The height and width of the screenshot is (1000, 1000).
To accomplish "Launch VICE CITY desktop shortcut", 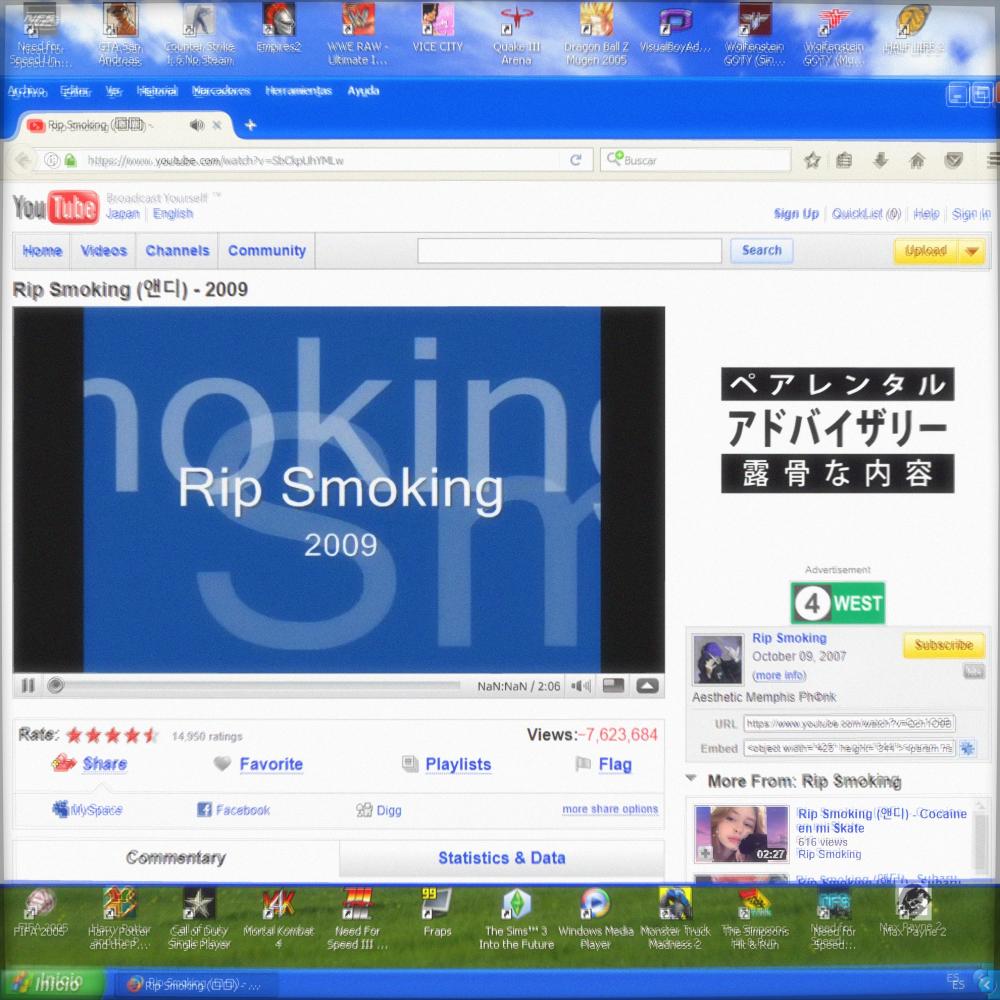I will [438, 29].
